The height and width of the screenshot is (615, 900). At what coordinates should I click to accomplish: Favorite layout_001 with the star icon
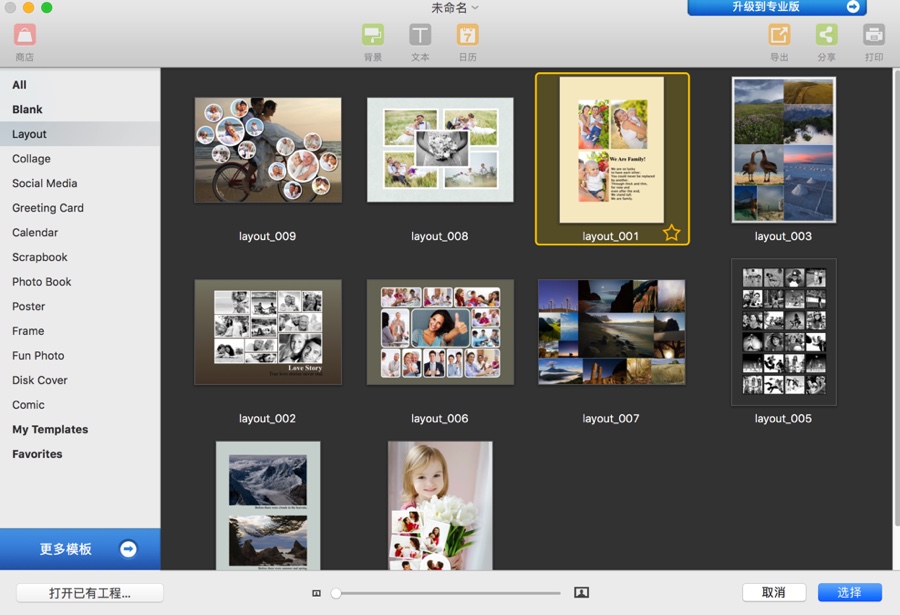tap(671, 233)
